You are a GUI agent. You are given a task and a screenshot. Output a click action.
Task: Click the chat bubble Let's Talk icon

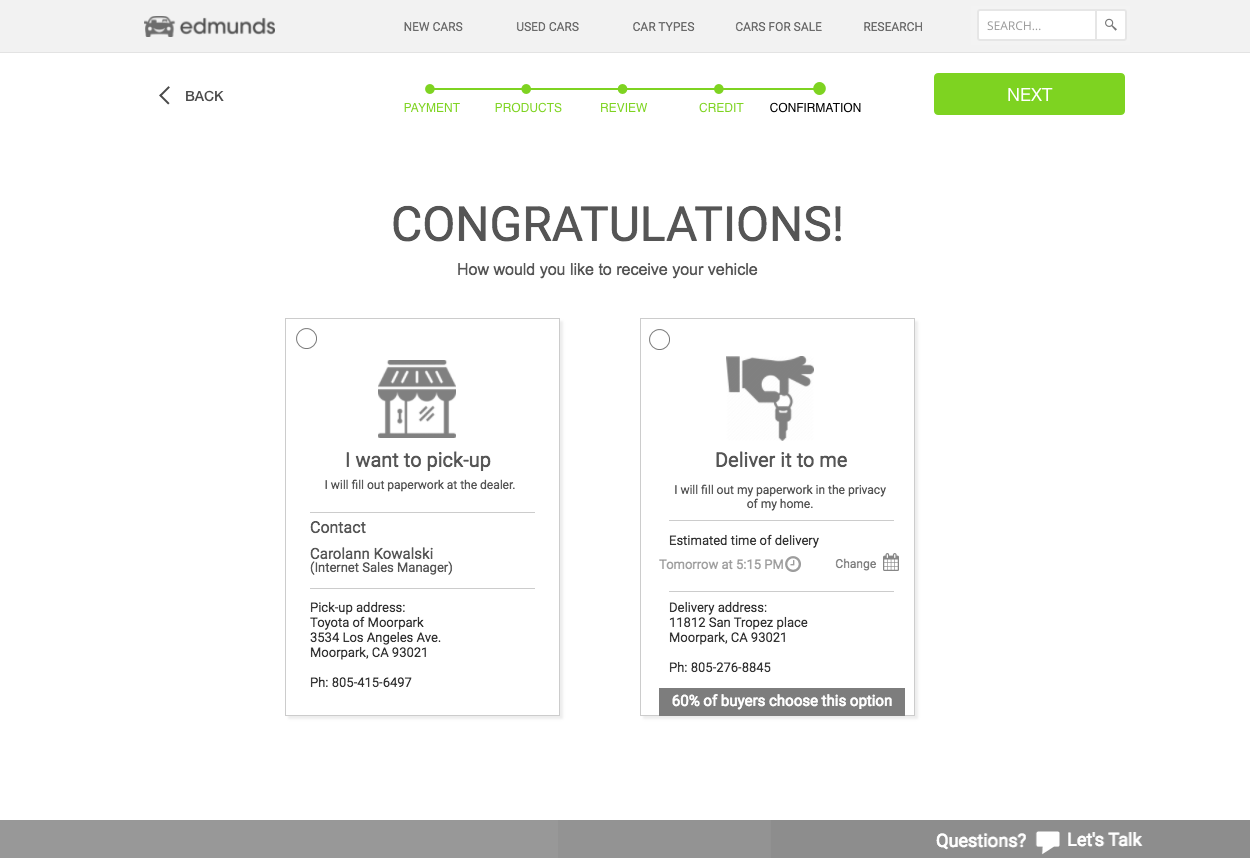coord(1047,841)
